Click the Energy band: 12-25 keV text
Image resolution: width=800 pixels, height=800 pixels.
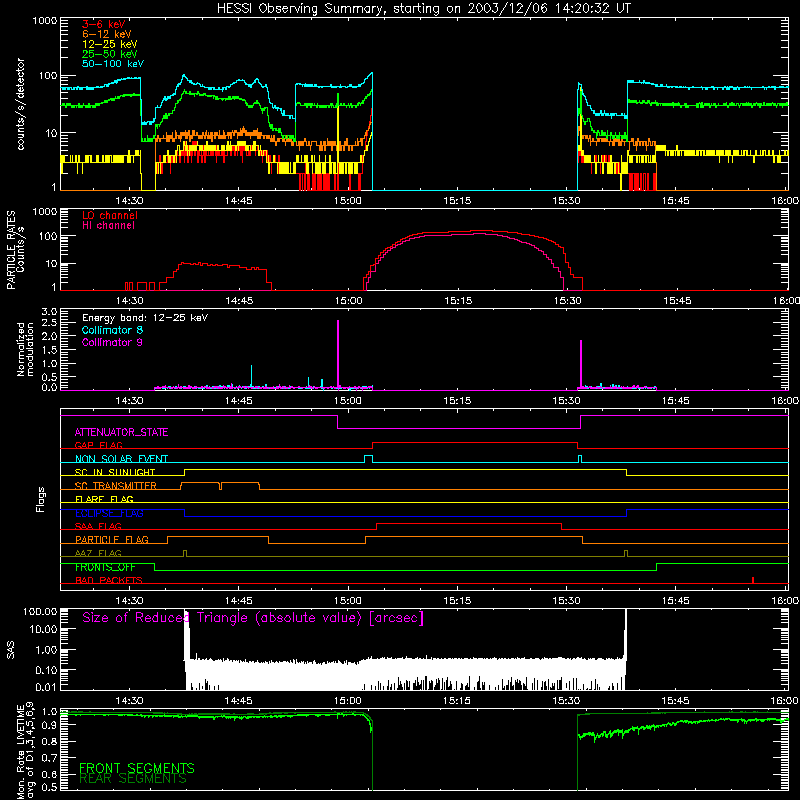pos(145,318)
